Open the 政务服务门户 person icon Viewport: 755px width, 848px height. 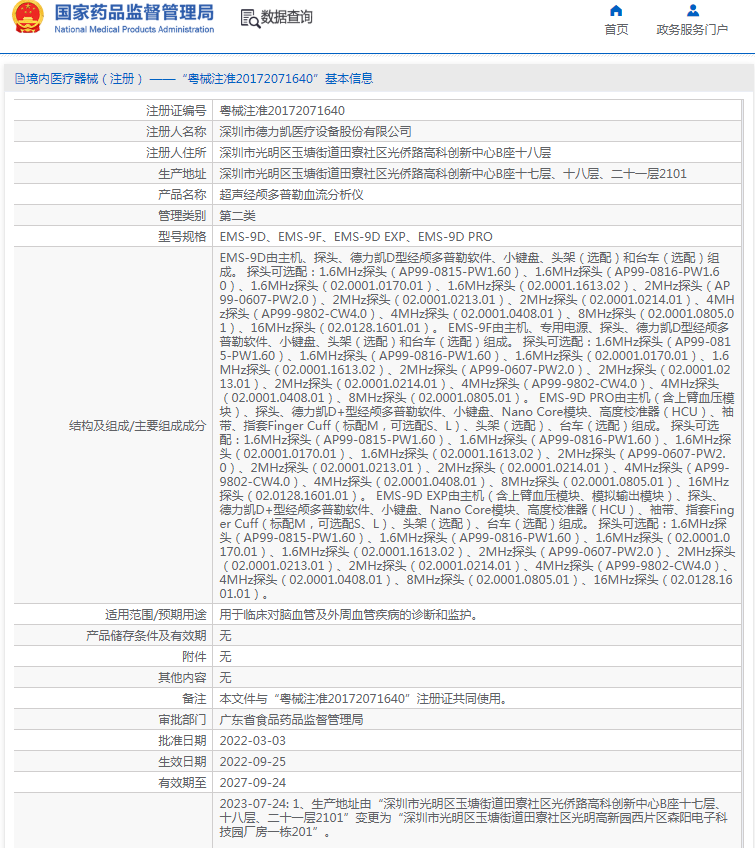coord(693,10)
